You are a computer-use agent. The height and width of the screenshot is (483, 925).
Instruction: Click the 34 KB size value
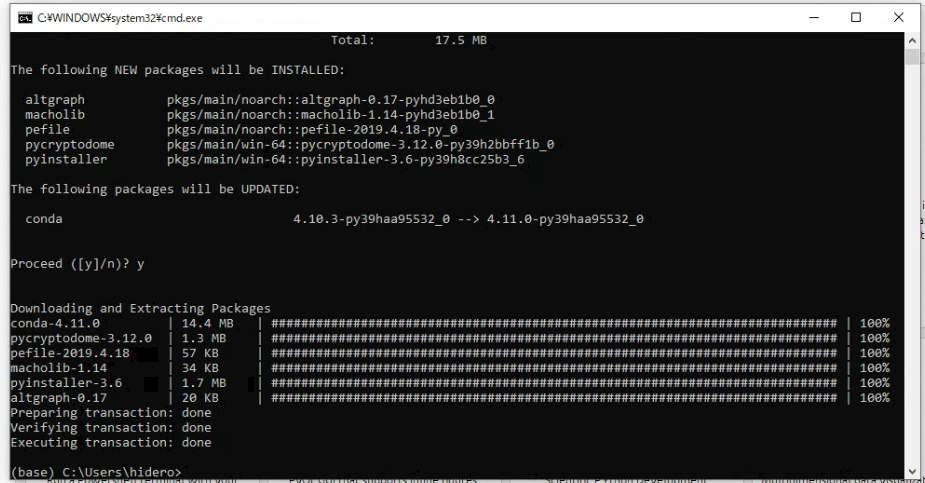click(x=200, y=368)
